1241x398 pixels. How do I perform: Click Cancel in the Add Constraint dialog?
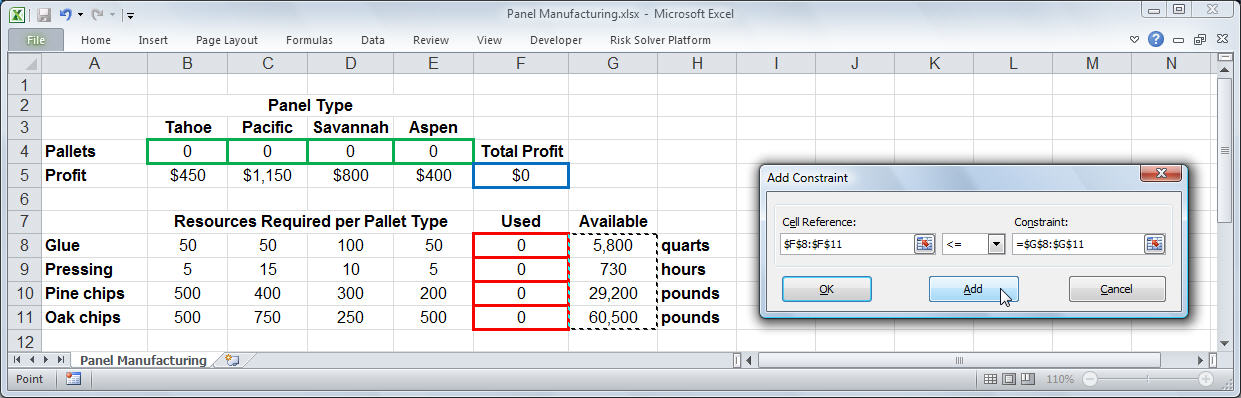click(1117, 289)
